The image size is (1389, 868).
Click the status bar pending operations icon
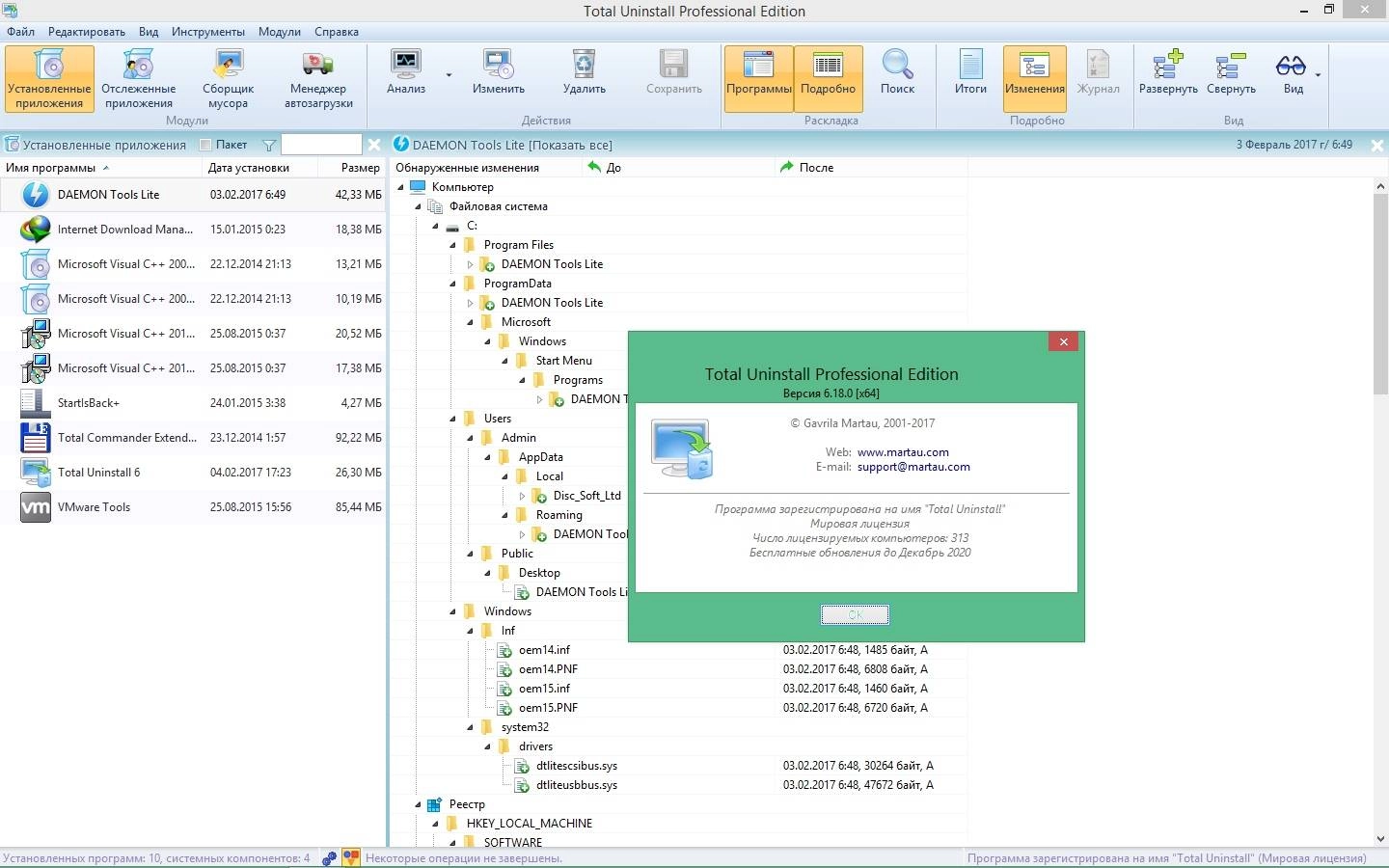click(351, 858)
